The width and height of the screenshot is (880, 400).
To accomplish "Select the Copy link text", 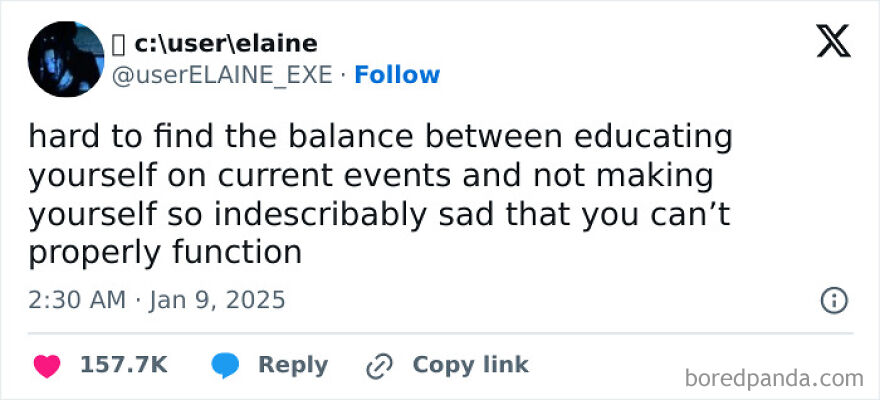I will [470, 366].
